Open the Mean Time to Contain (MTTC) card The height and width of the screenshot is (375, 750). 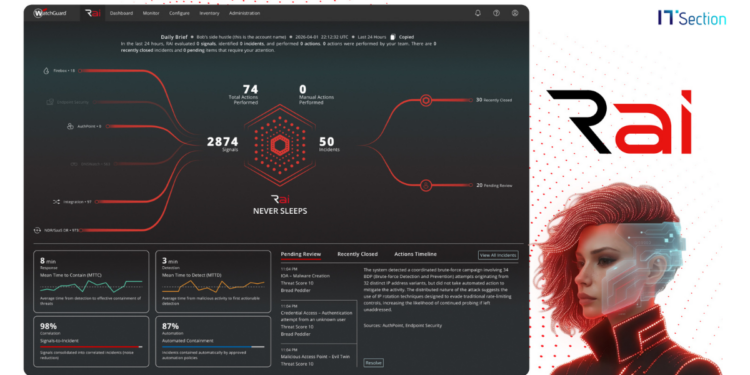tap(91, 281)
